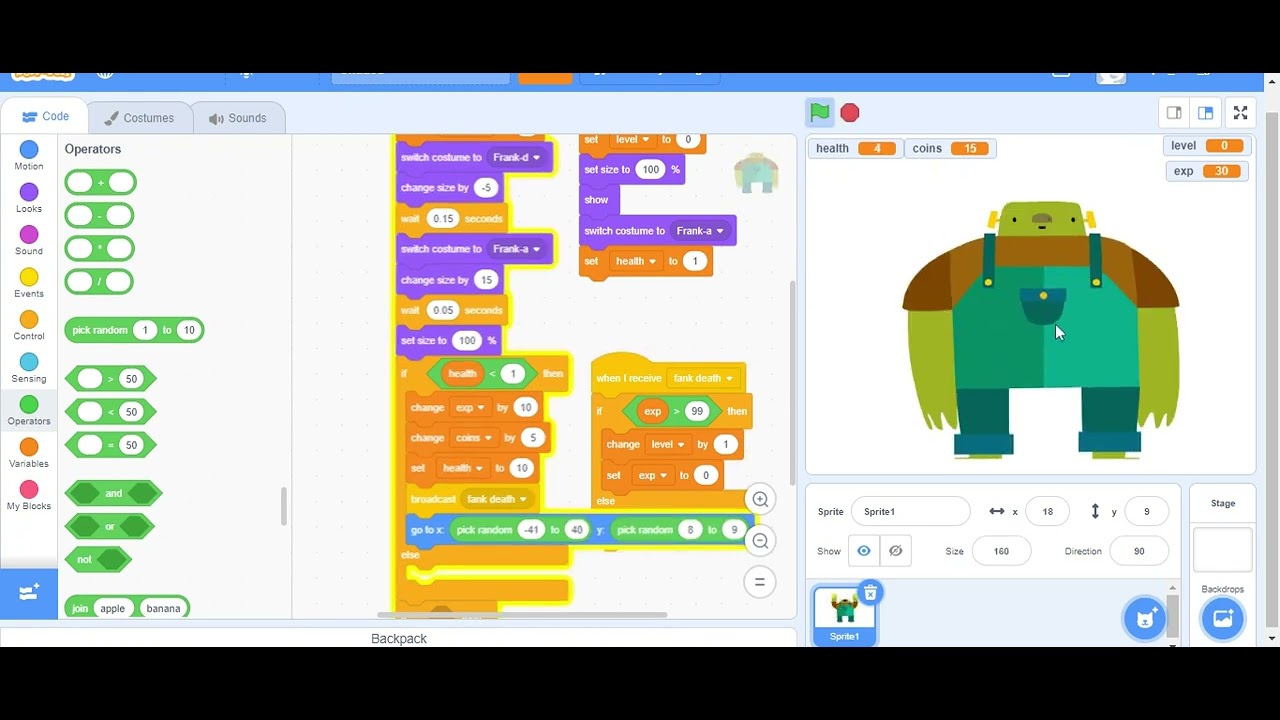Open costume dropdown showing Frank-d
Image resolution: width=1280 pixels, height=720 pixels.
pos(516,157)
